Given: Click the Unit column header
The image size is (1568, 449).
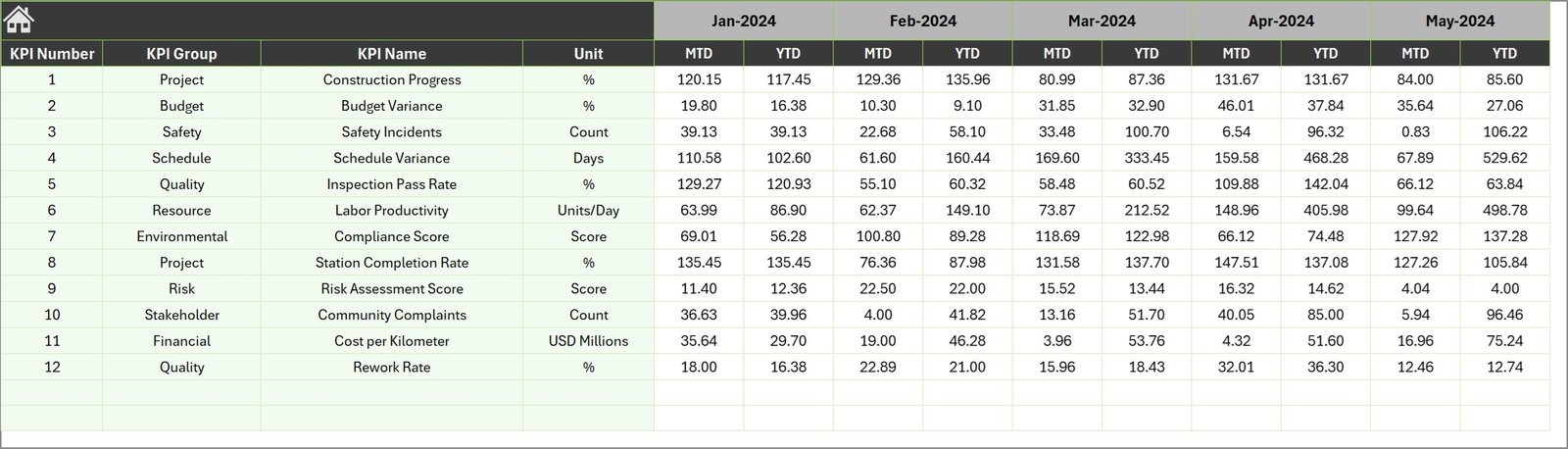Looking at the screenshot, I should coord(588,54).
